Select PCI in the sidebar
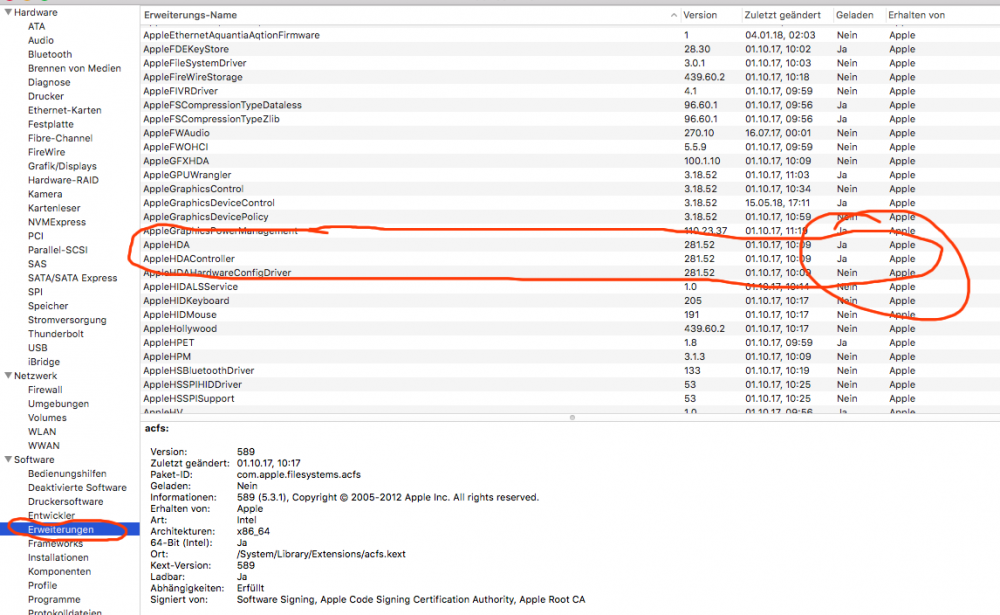1000x615 pixels. (35, 236)
